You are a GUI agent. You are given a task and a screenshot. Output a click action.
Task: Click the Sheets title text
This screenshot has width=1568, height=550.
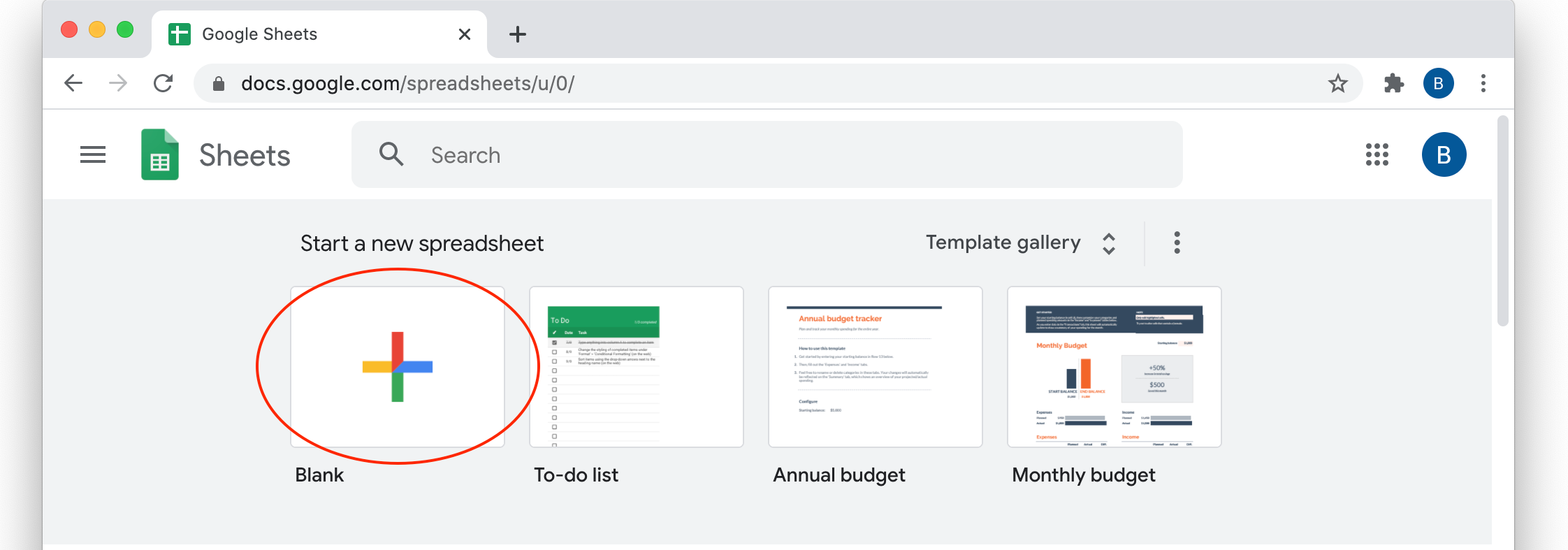pyautogui.click(x=245, y=155)
